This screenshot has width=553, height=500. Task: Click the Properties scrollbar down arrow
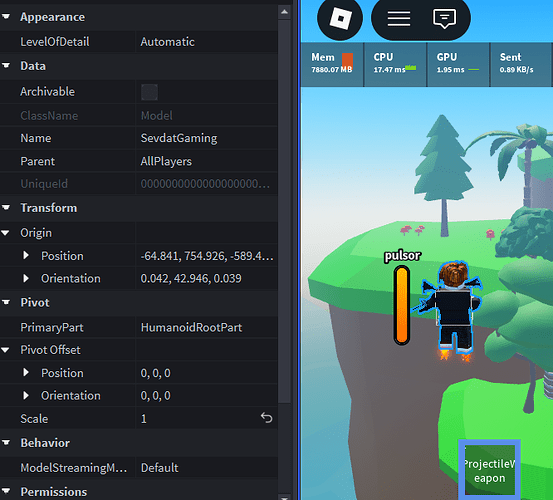coord(284,497)
